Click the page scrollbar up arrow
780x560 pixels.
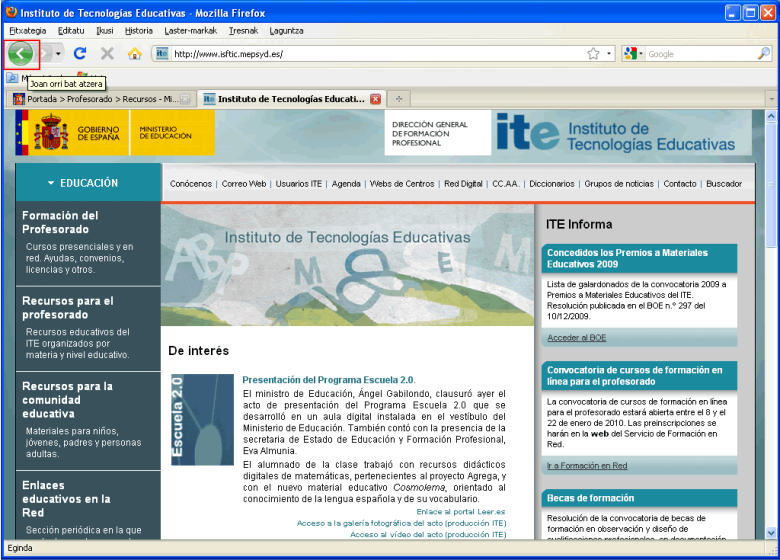tap(771, 116)
